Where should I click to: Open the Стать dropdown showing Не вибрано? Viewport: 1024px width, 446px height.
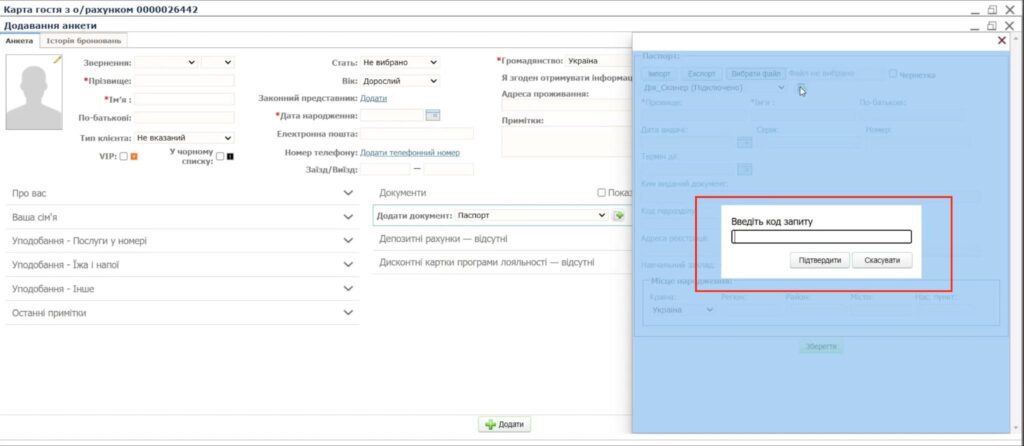[x=400, y=63]
